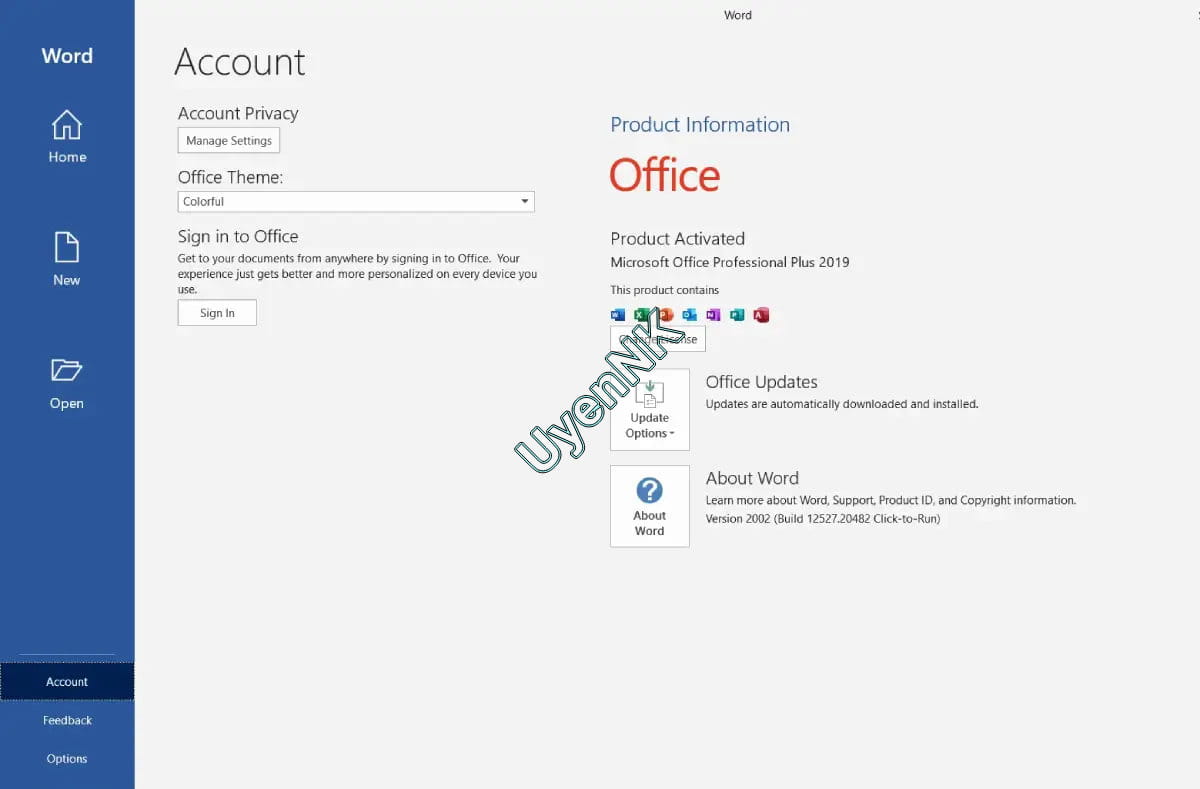The width and height of the screenshot is (1200, 789).
Task: Click the PowerPoint product icon
Action: point(665,315)
